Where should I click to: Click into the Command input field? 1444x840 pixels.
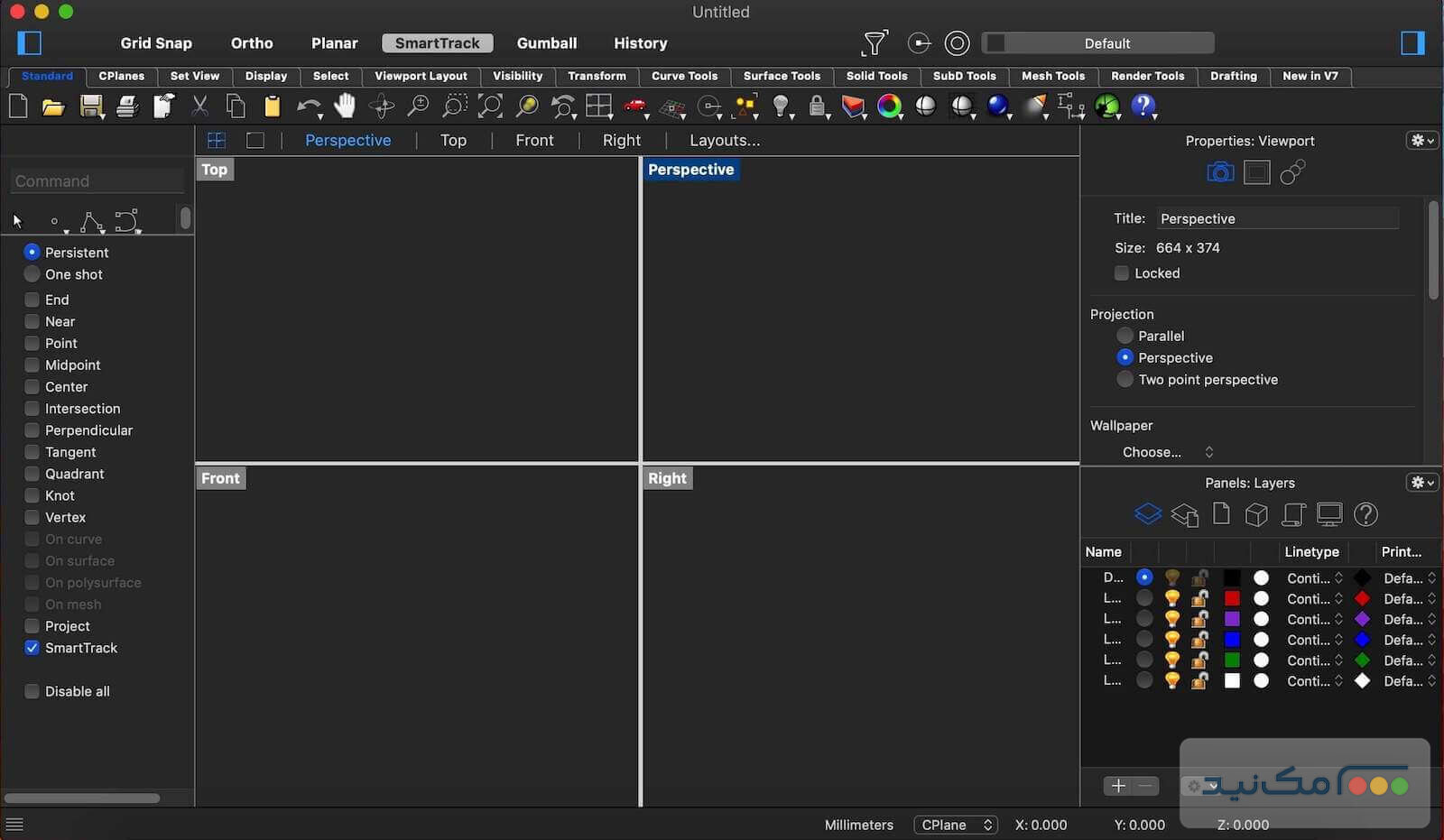97,181
